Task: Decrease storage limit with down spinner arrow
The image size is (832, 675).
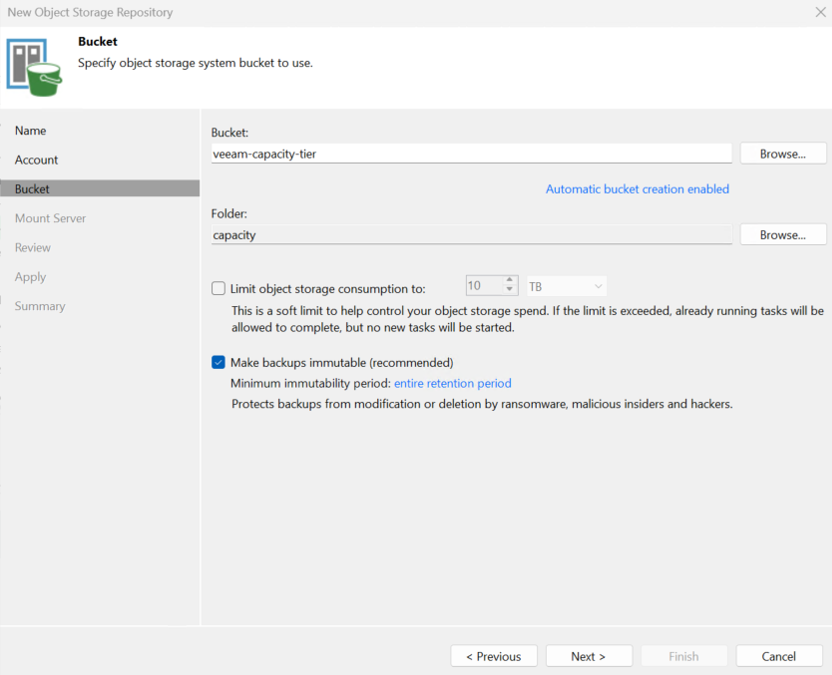Action: tap(509, 290)
